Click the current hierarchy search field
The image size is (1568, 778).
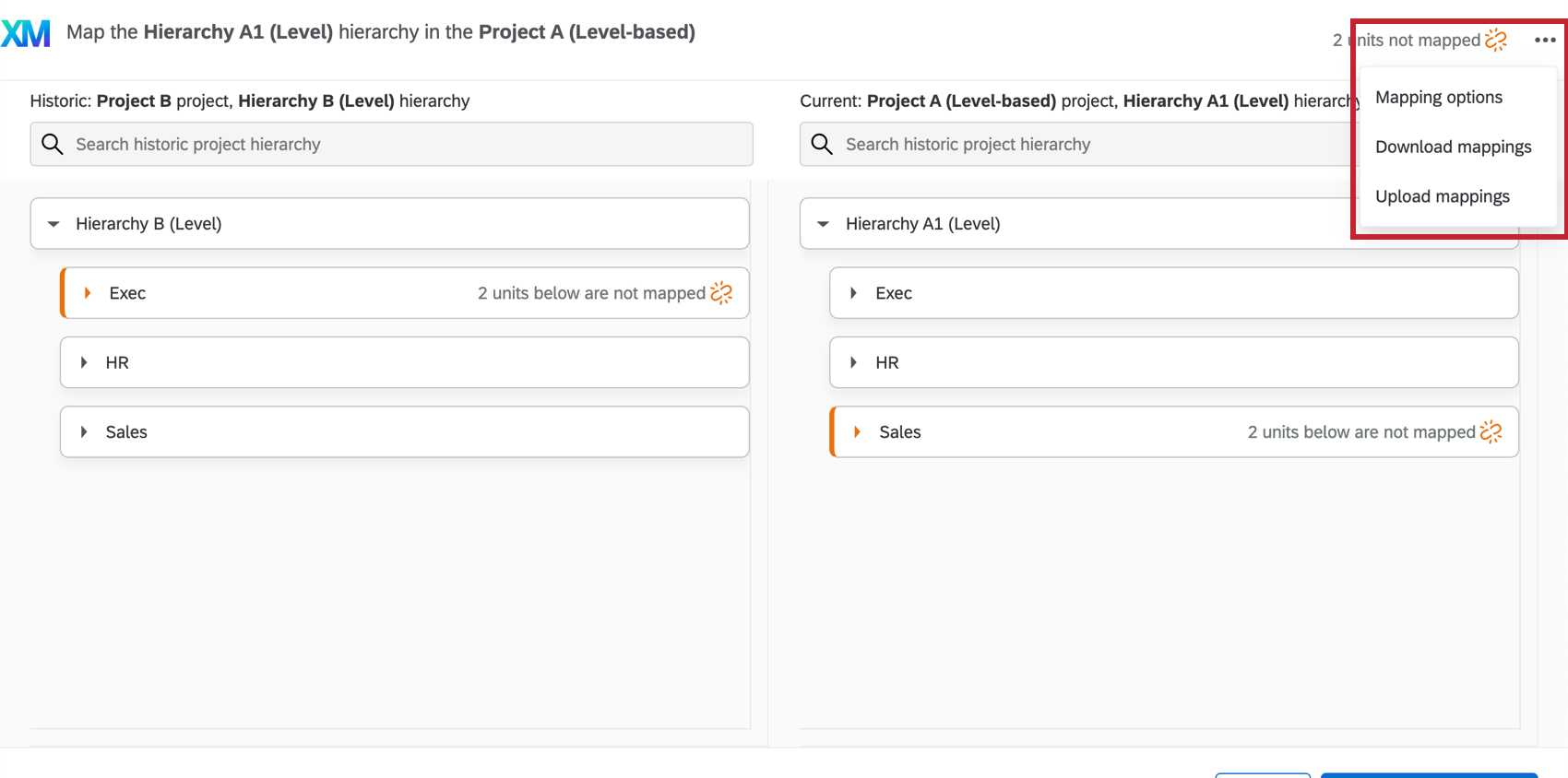(1061, 144)
